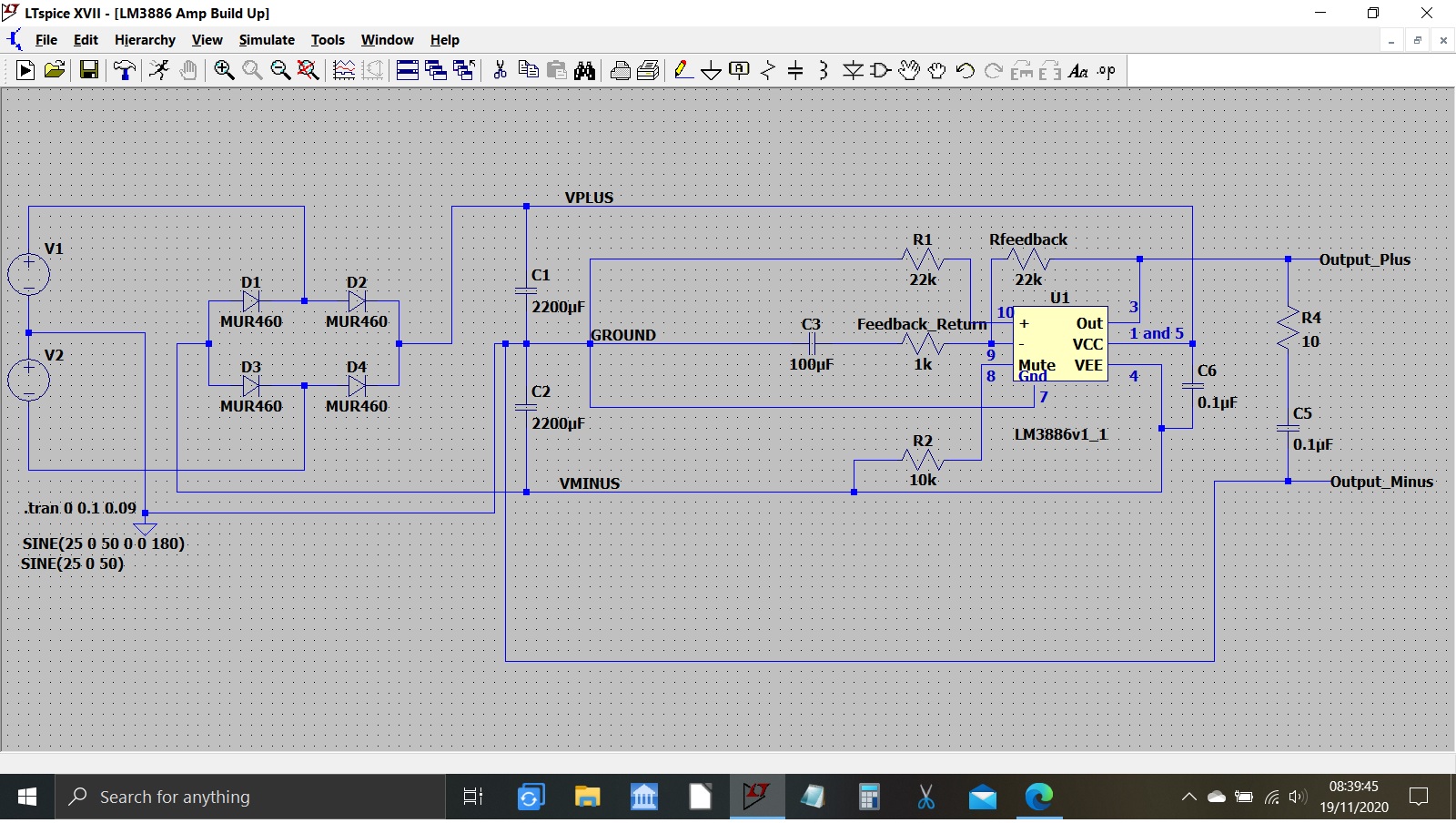Viewport: 1456px width, 823px height.
Task: Click the .tran 0 0.1 0.09 directive
Action: (x=80, y=508)
